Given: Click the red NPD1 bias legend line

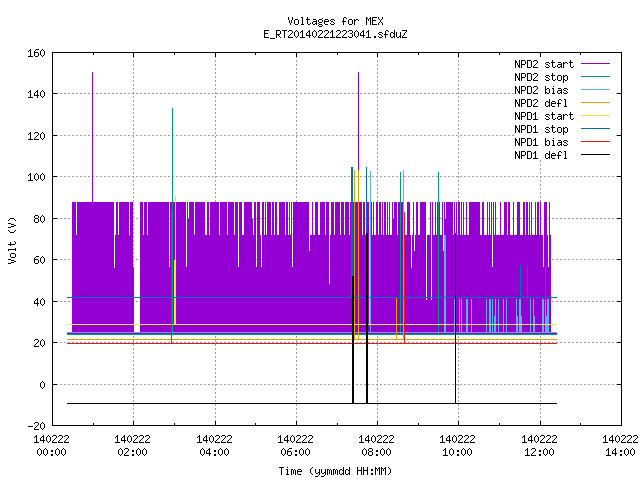Looking at the screenshot, I should [x=595, y=142].
